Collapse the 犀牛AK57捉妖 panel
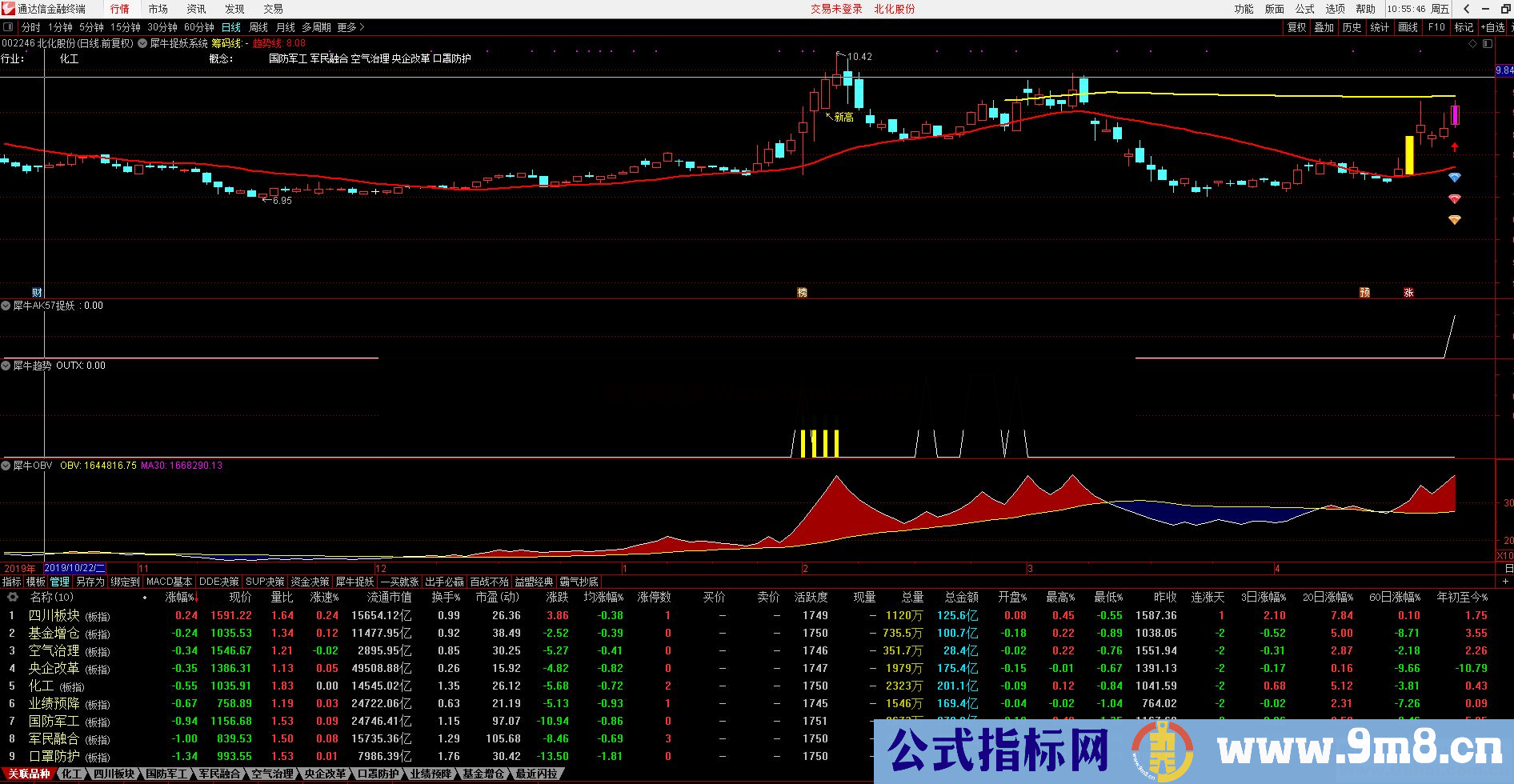The width and height of the screenshot is (1514, 784). pyautogui.click(x=7, y=306)
